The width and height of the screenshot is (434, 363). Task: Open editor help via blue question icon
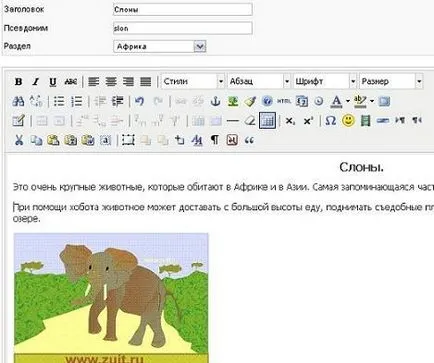[x=267, y=101]
